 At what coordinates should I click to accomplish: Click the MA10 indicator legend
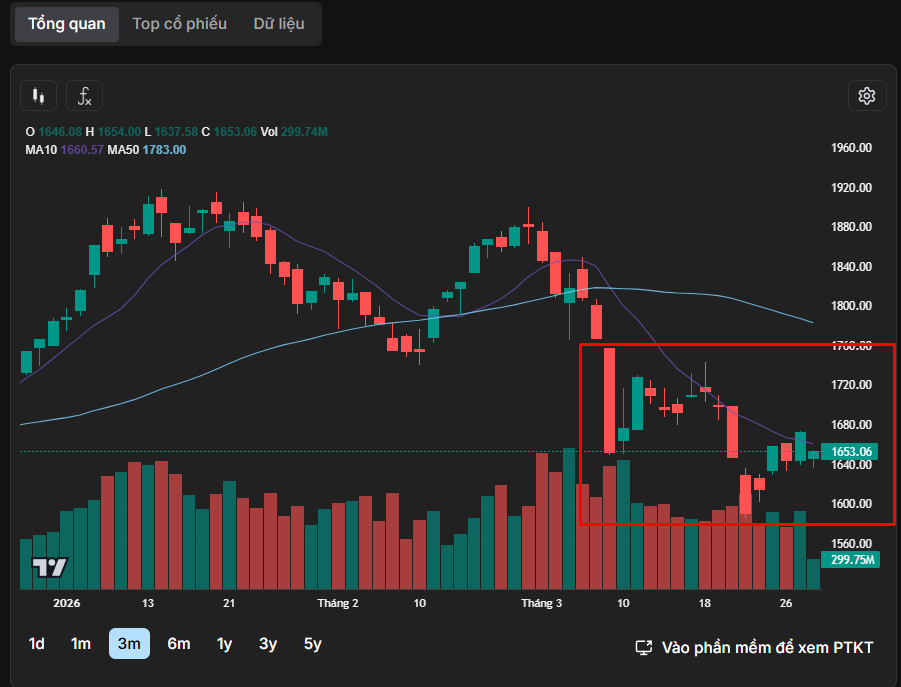coord(64,150)
